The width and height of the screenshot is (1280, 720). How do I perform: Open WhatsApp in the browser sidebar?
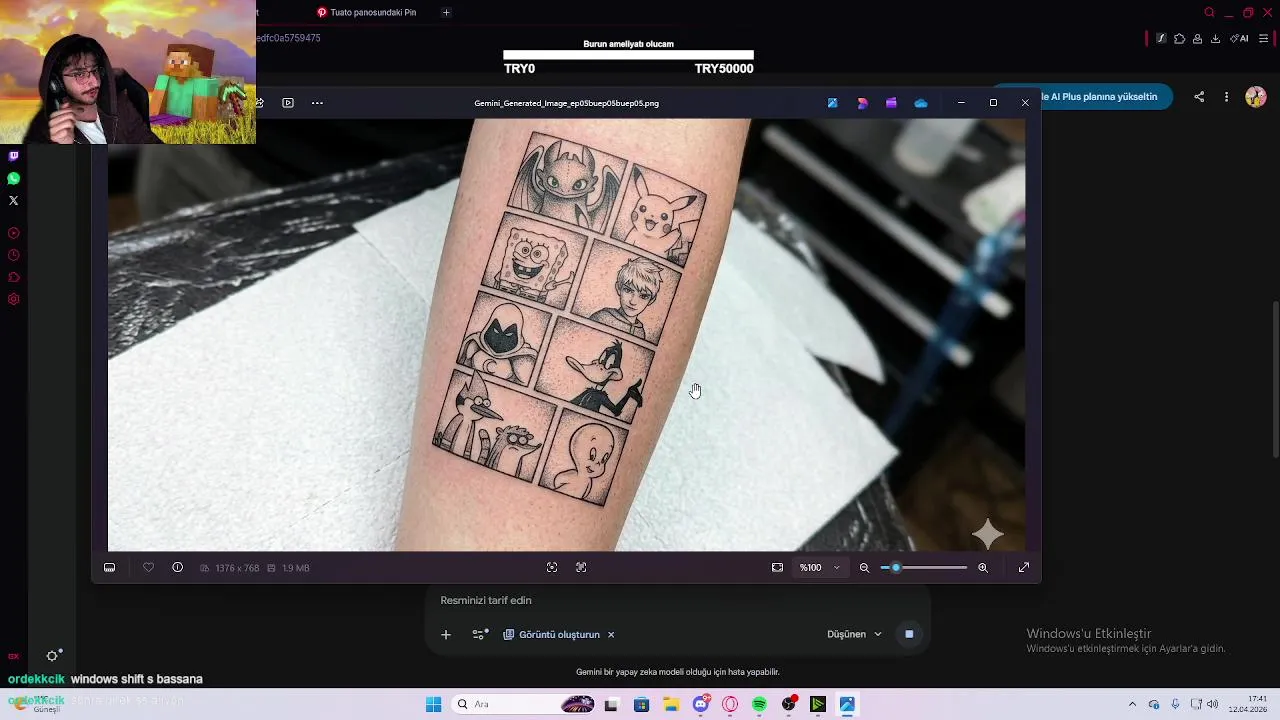point(13,178)
